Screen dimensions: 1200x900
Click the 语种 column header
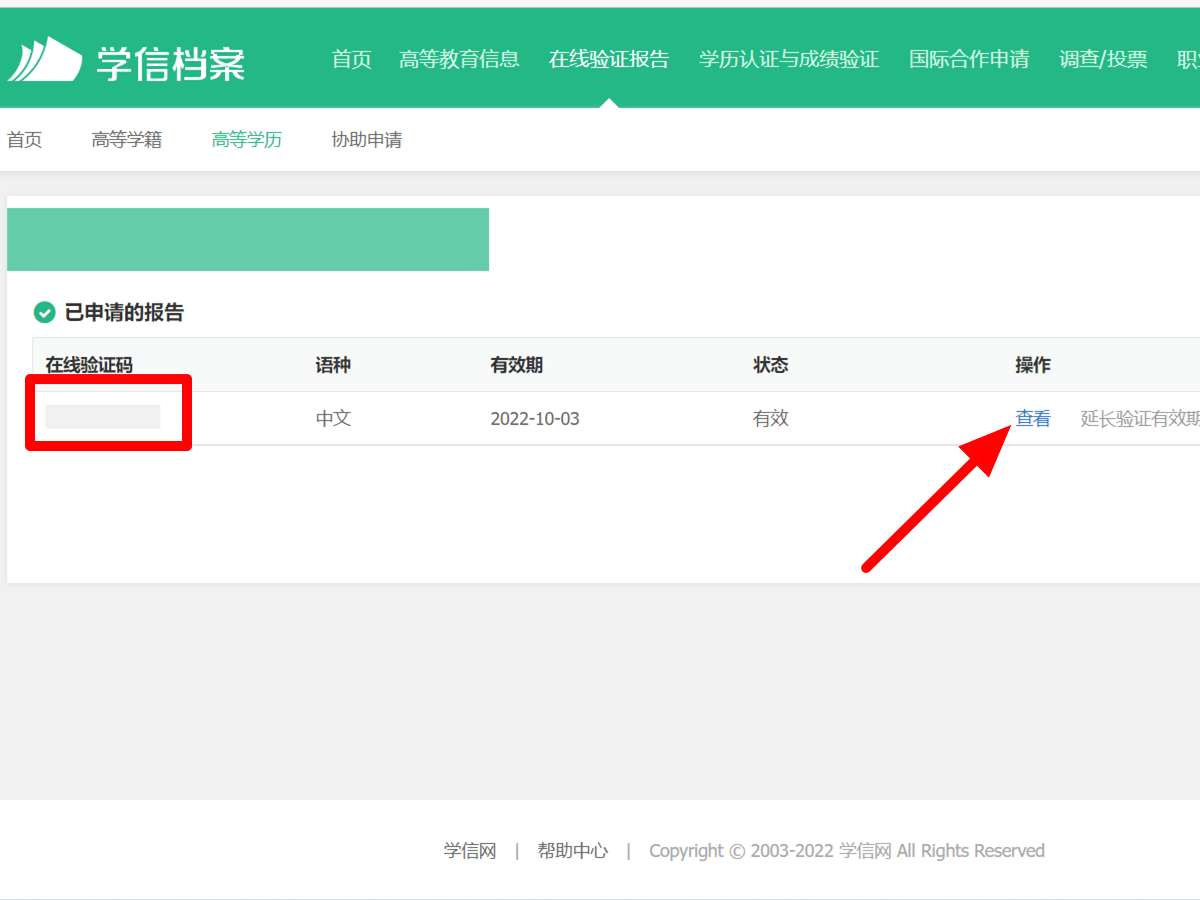click(333, 365)
